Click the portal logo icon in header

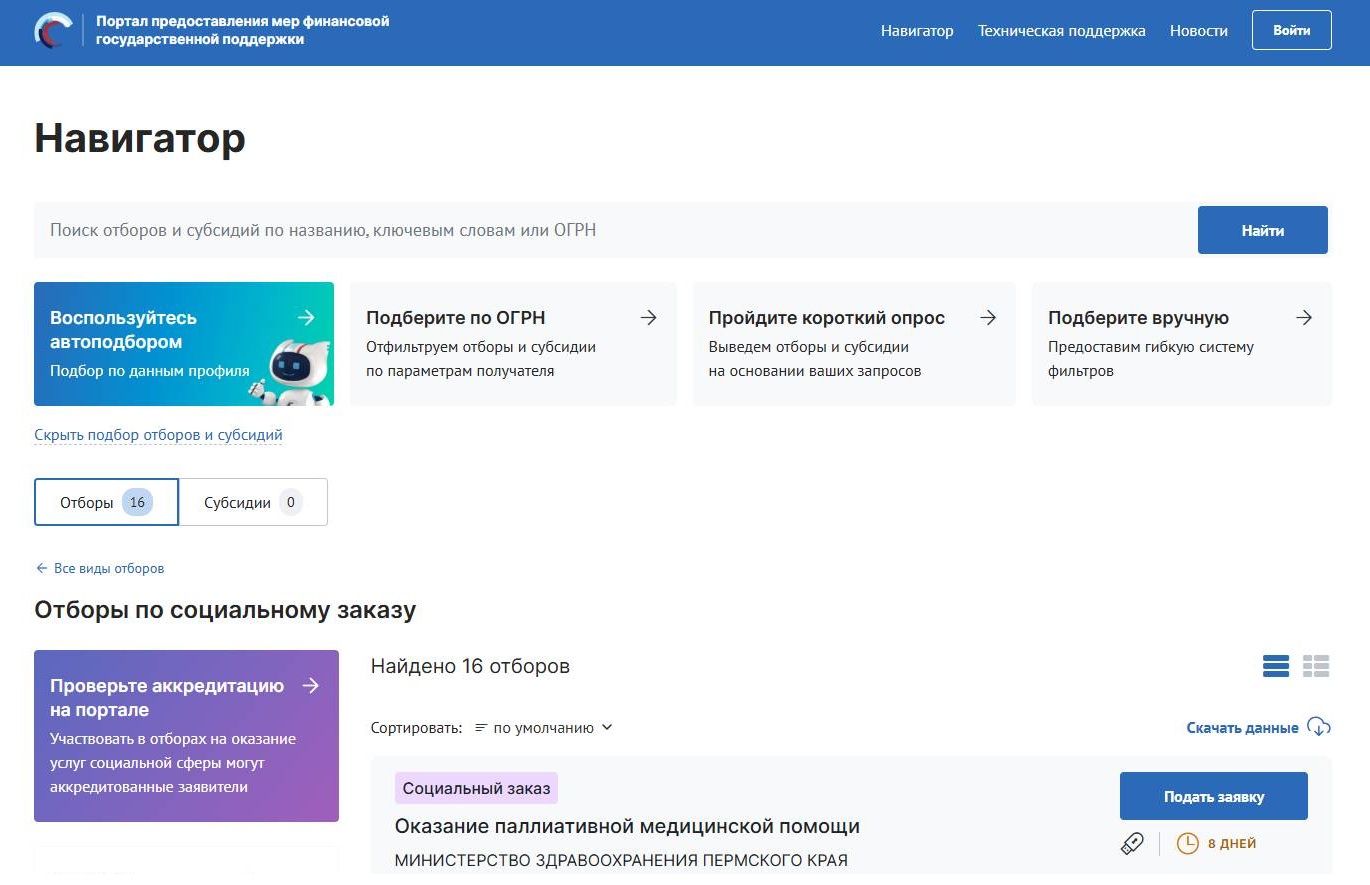point(53,31)
